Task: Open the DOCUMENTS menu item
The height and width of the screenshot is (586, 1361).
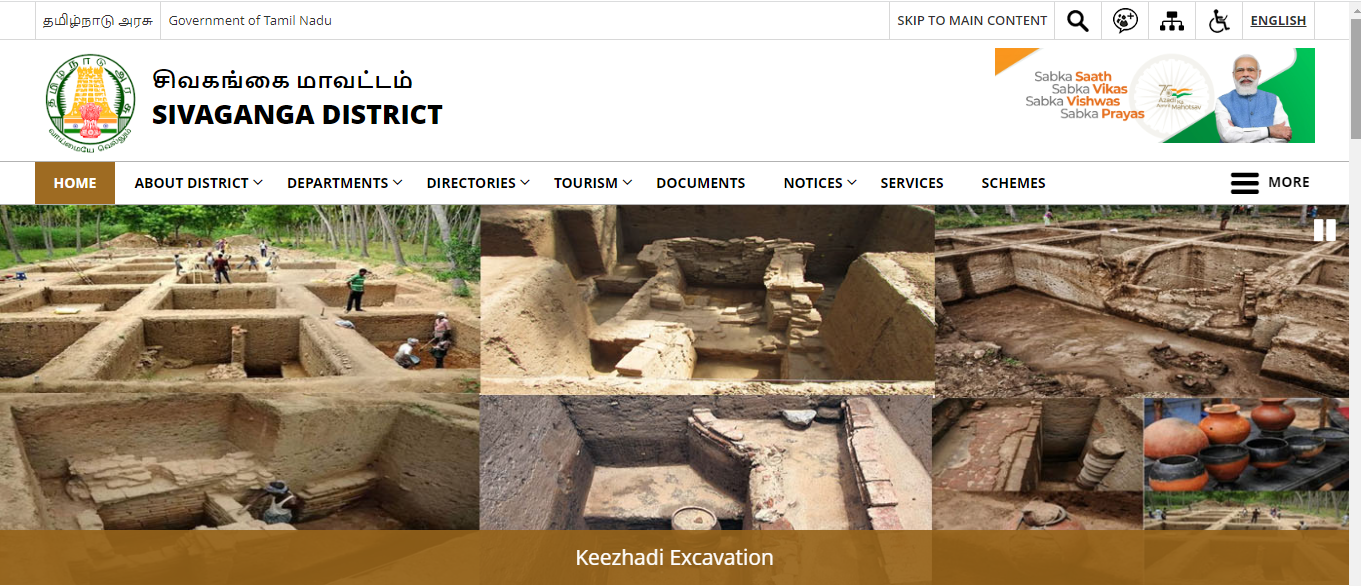Action: pyautogui.click(x=701, y=183)
